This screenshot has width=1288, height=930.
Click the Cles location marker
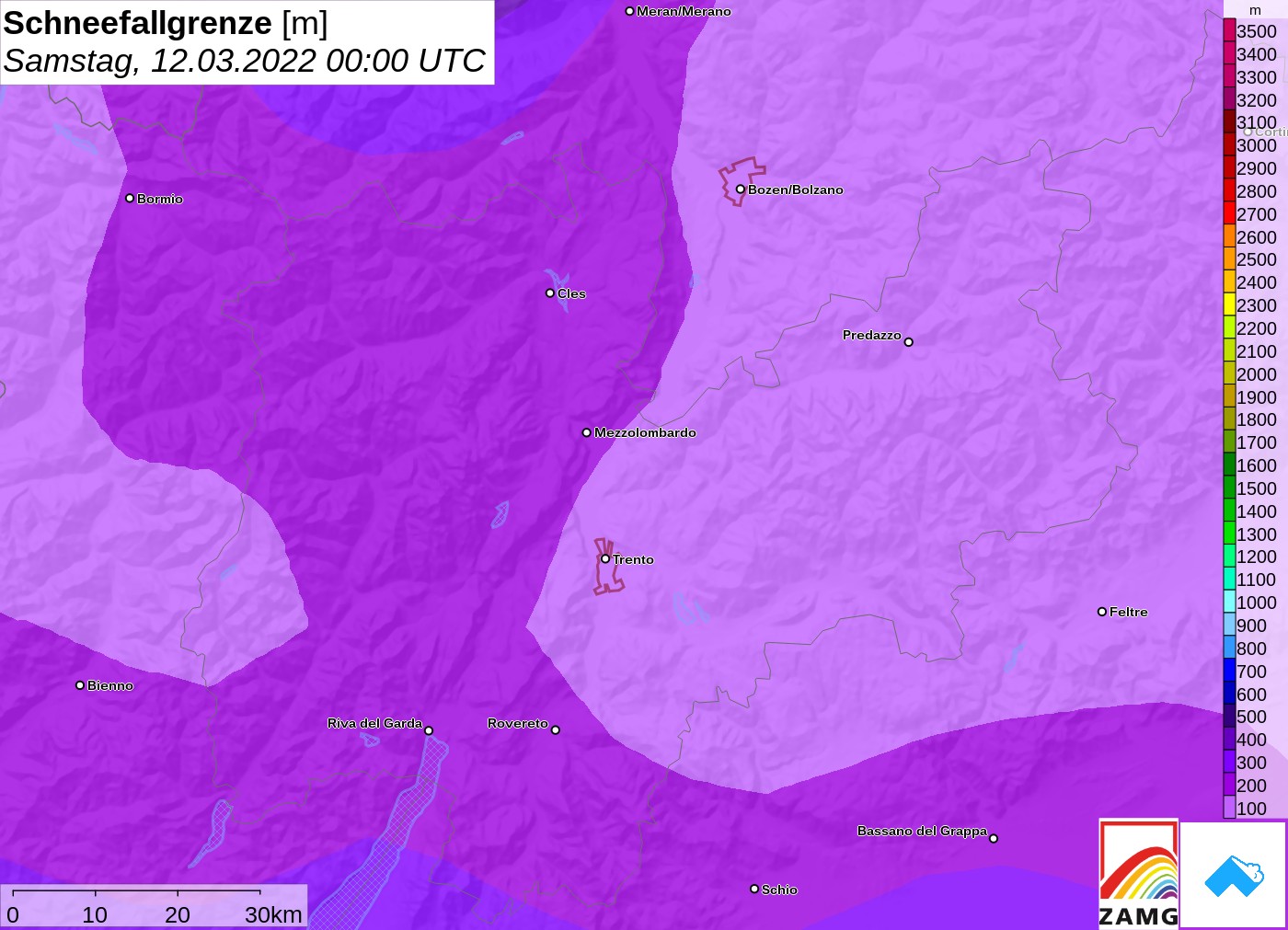point(550,293)
